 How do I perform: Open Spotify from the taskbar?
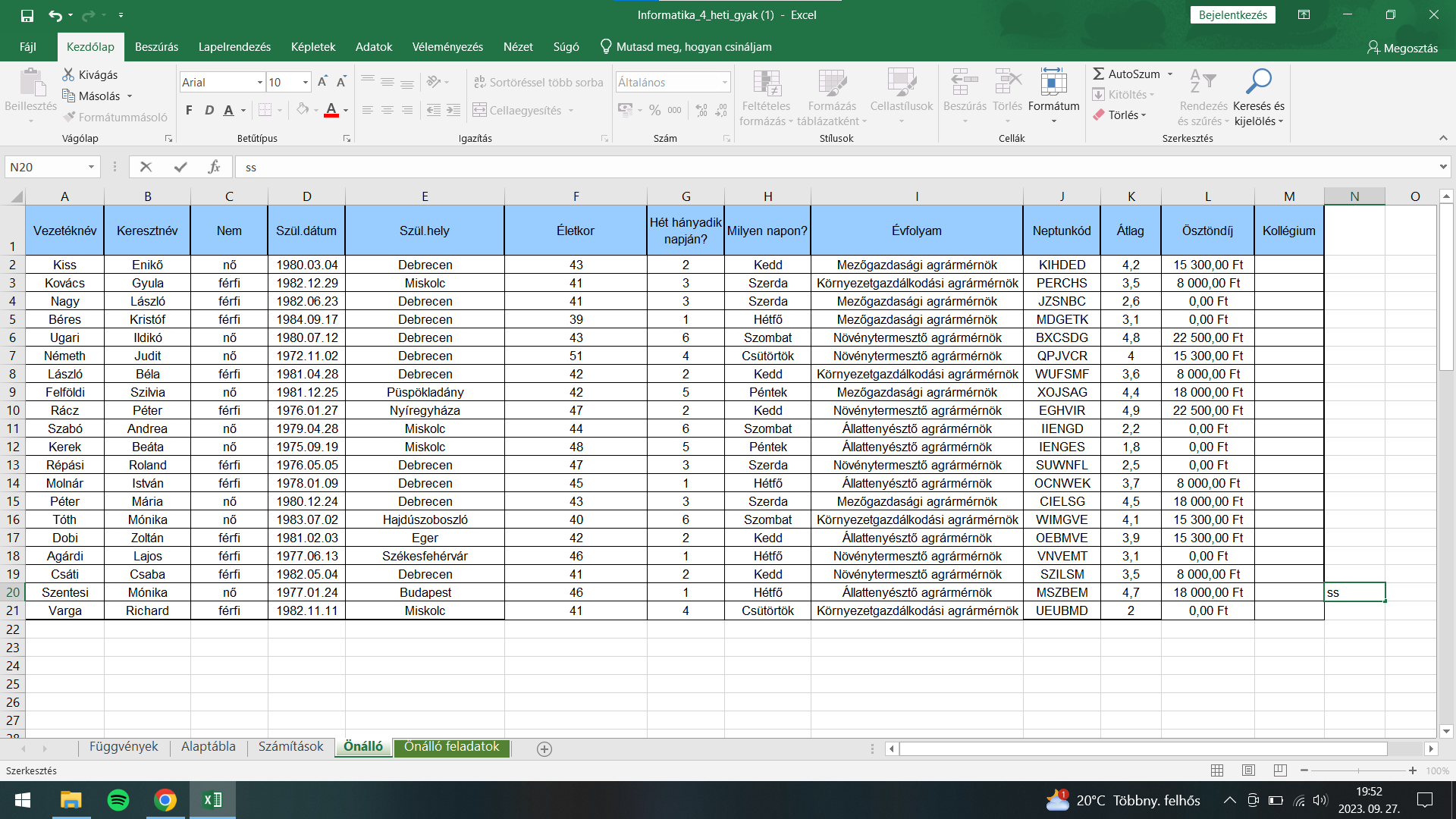pyautogui.click(x=118, y=800)
